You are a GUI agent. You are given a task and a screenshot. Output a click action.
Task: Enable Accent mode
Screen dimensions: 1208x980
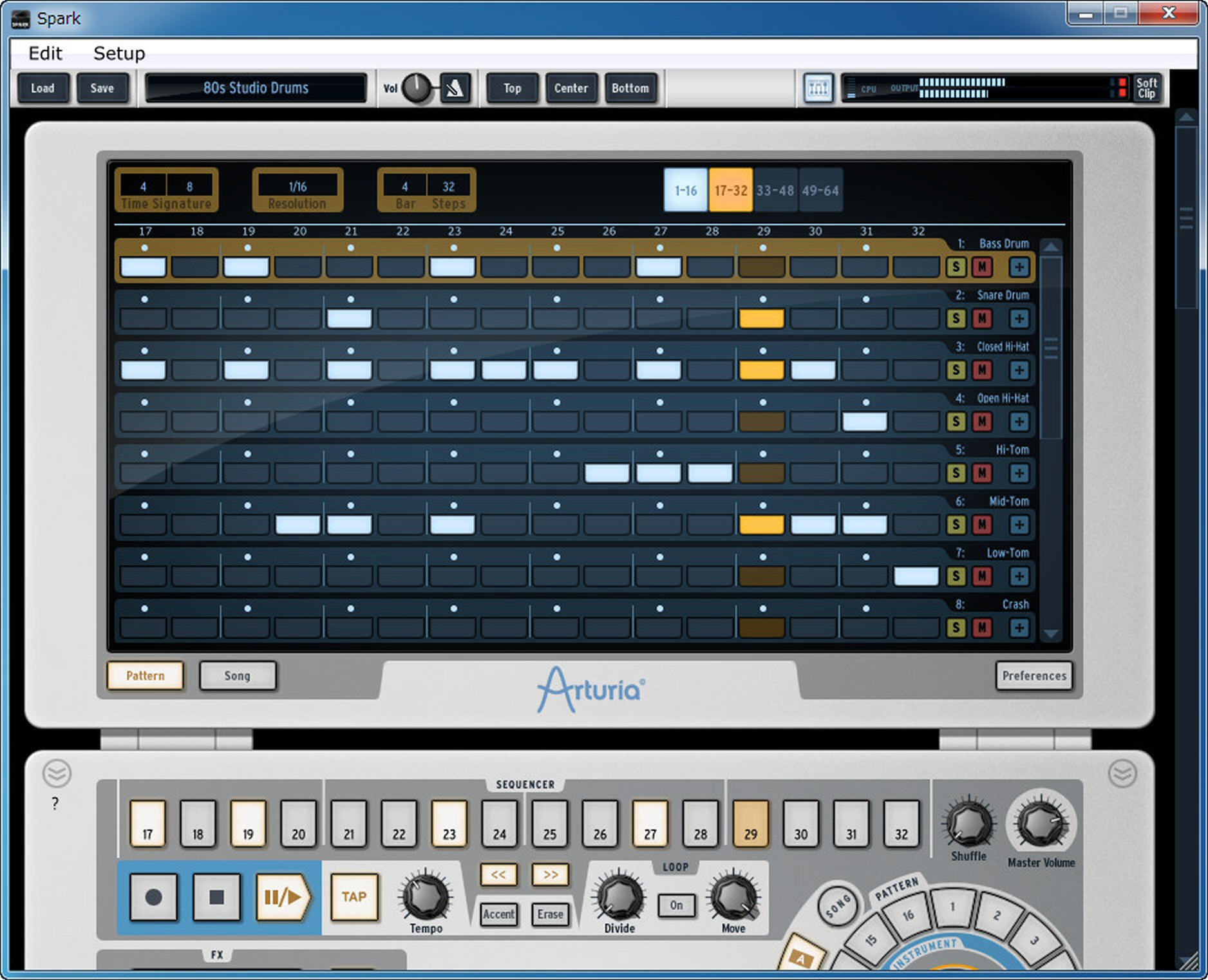click(498, 914)
